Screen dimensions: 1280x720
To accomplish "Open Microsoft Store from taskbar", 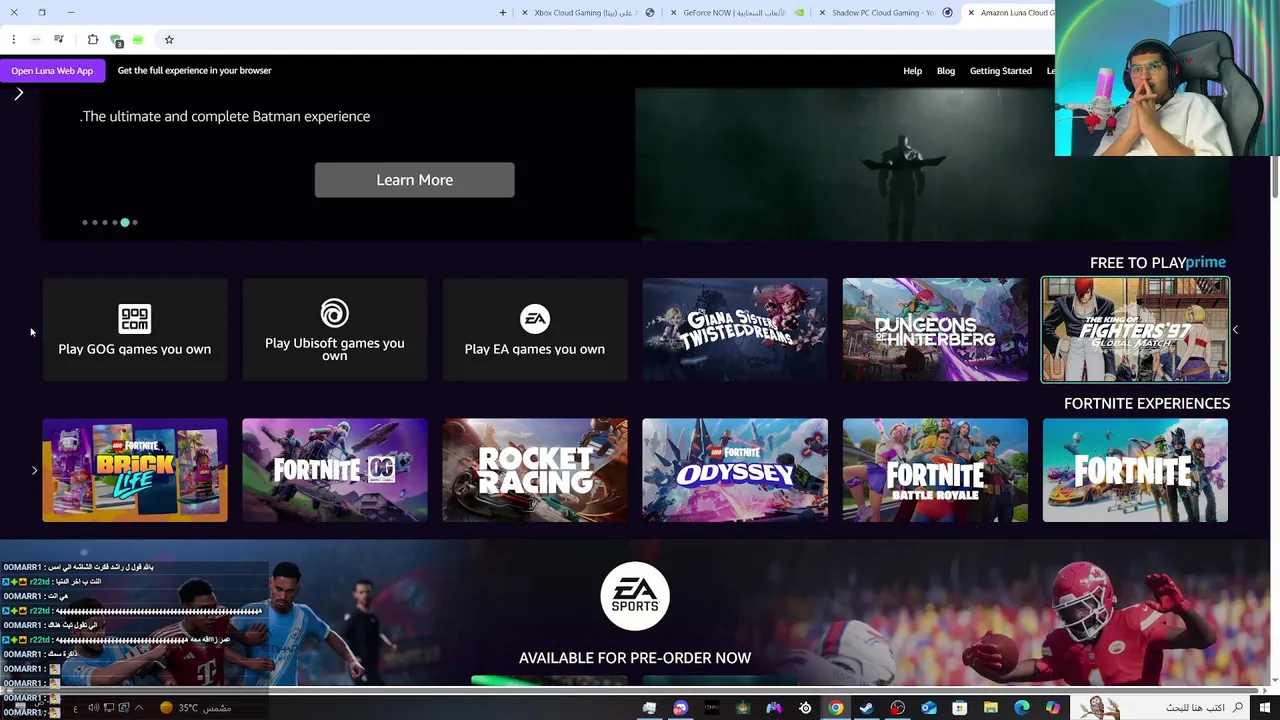I will 959,708.
